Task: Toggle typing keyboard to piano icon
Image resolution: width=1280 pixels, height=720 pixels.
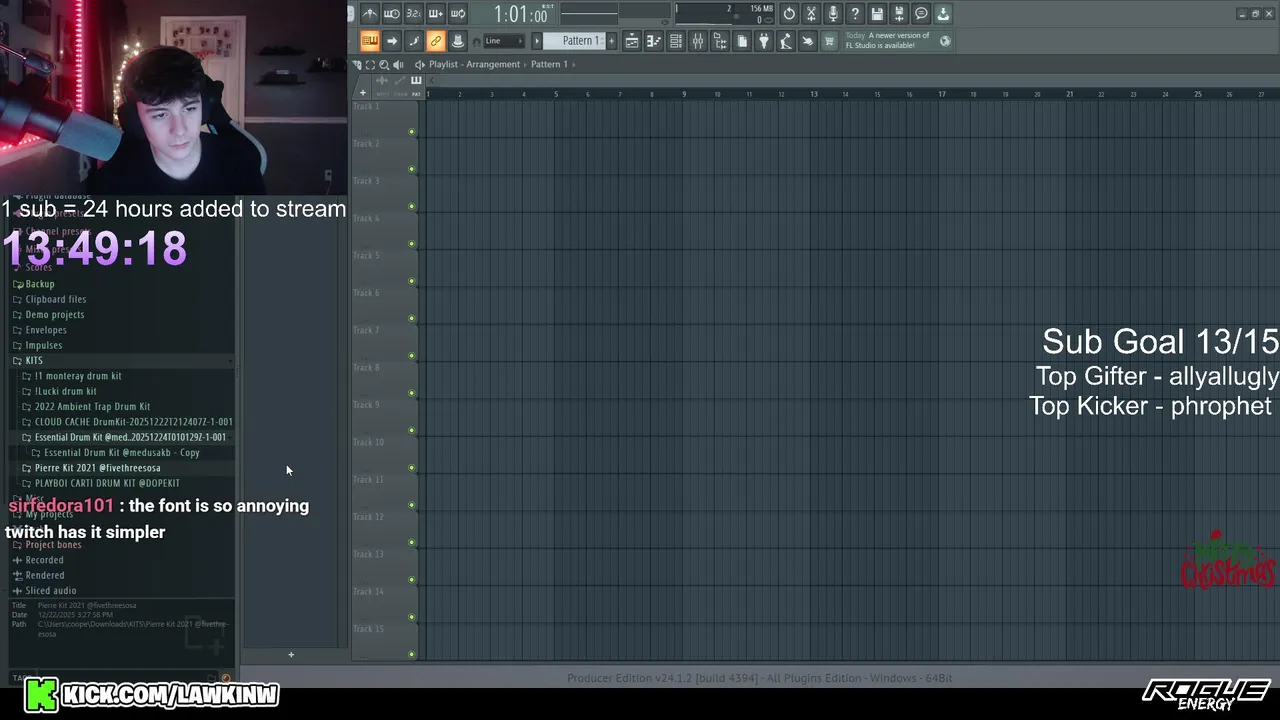Action: pyautogui.click(x=370, y=41)
